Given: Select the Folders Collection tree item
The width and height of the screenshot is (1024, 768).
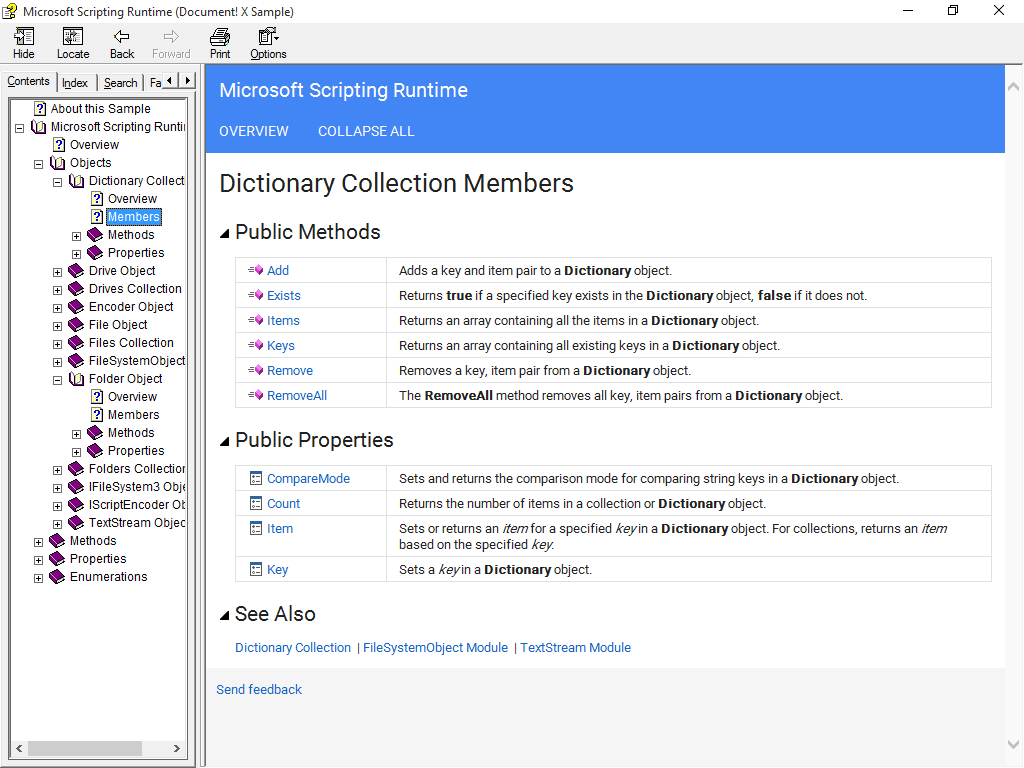Looking at the screenshot, I should coord(137,469).
